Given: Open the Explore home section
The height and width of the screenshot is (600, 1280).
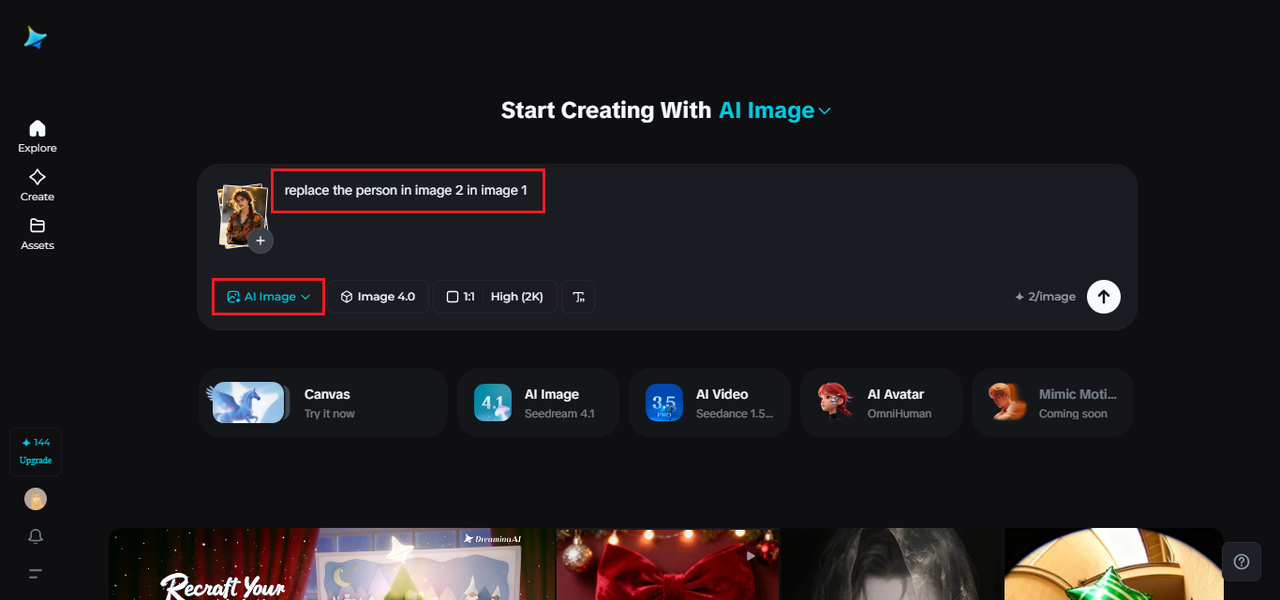Looking at the screenshot, I should point(37,136).
